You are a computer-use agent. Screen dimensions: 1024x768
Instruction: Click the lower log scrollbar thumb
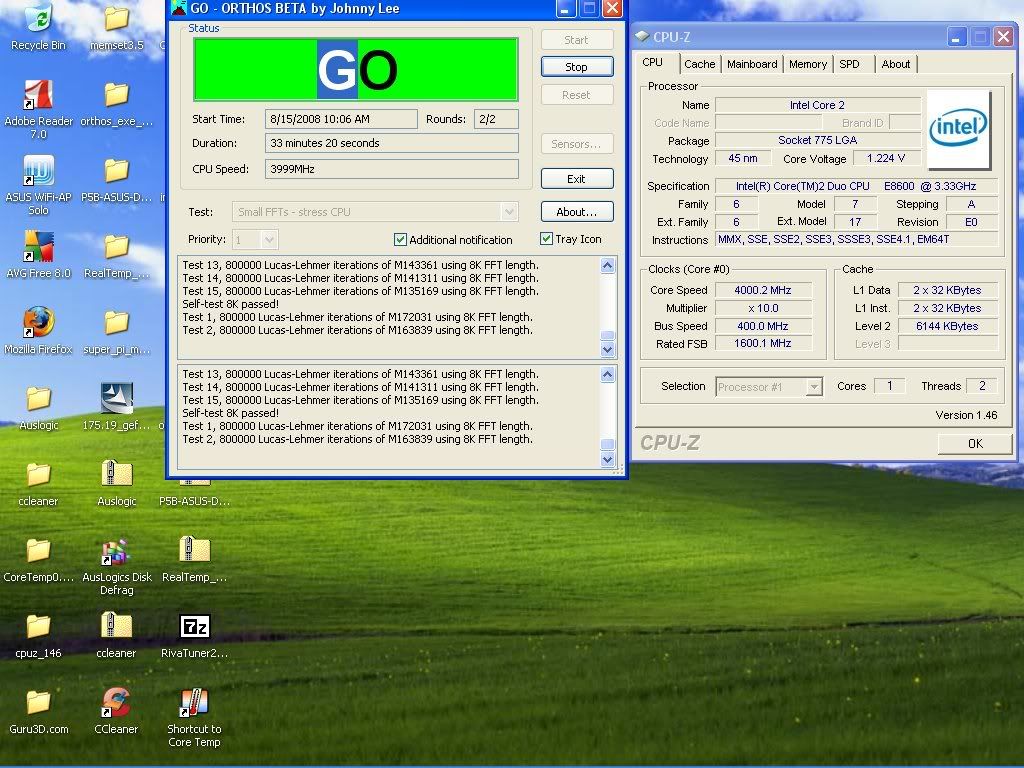tap(607, 445)
